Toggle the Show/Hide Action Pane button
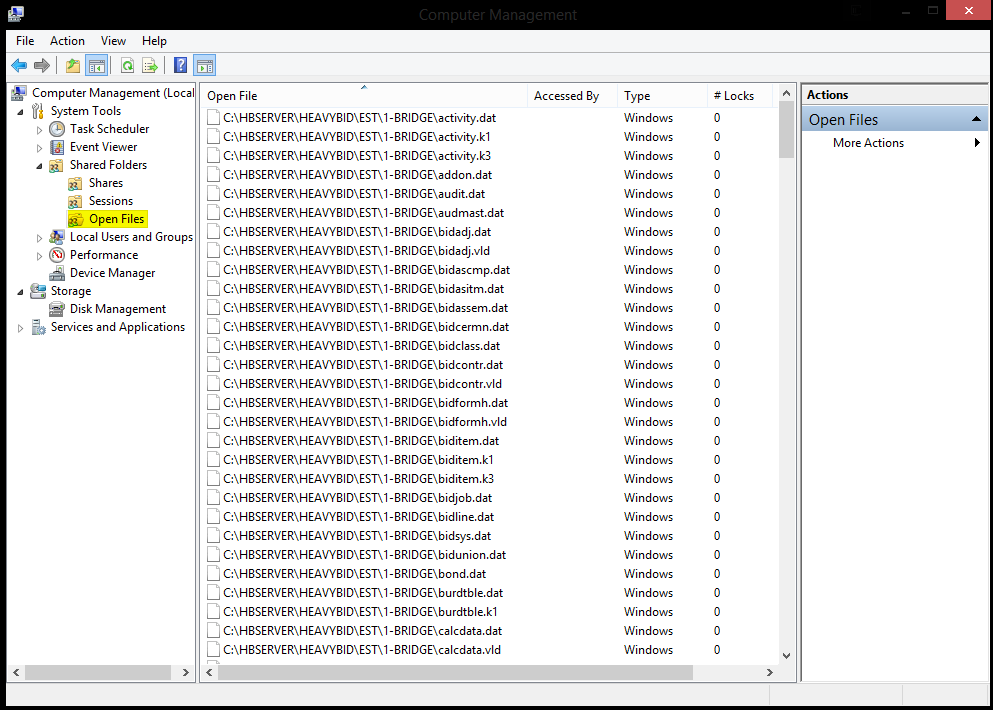 pyautogui.click(x=204, y=66)
